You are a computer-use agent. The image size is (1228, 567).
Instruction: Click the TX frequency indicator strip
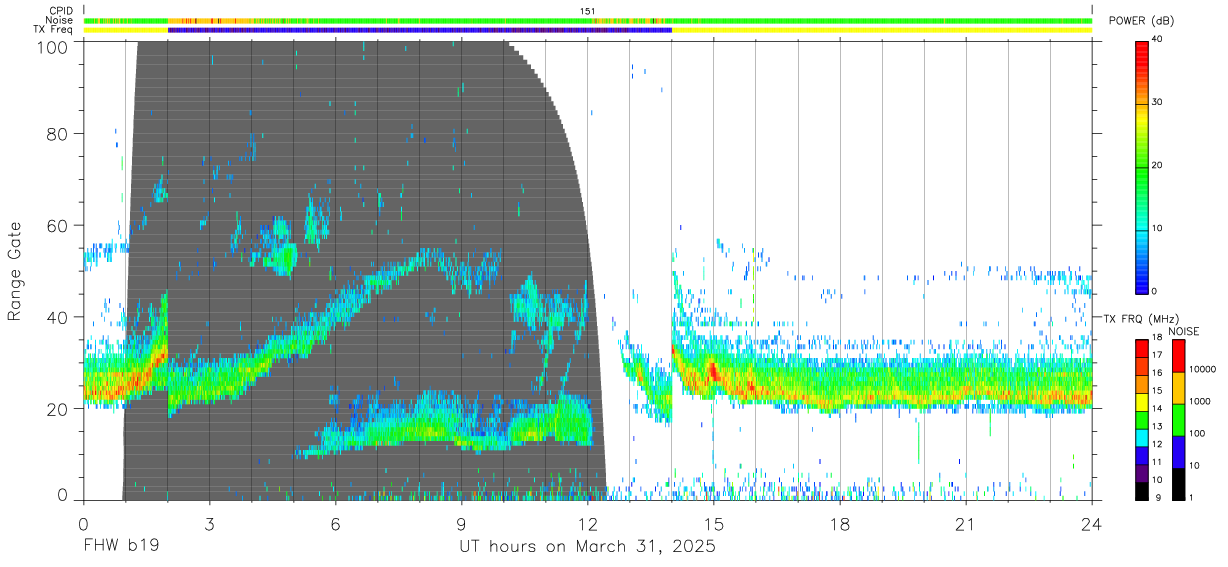coord(588,30)
